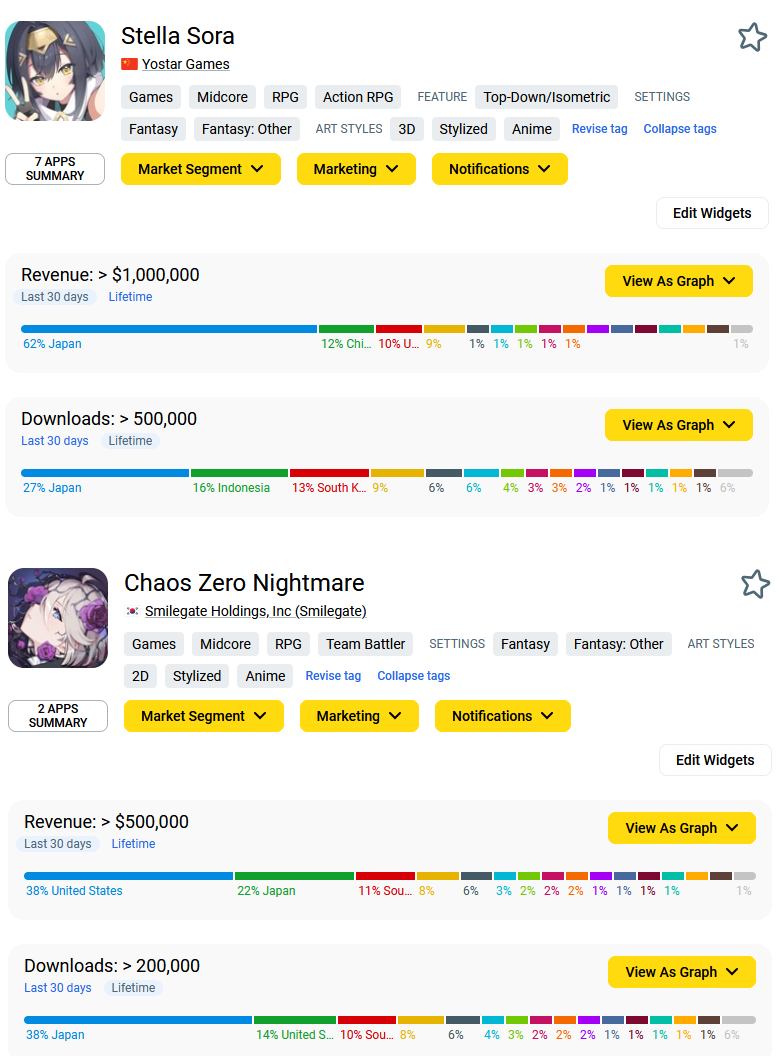The height and width of the screenshot is (1056, 778).
Task: Click Stella Sora title text
Action: [178, 36]
